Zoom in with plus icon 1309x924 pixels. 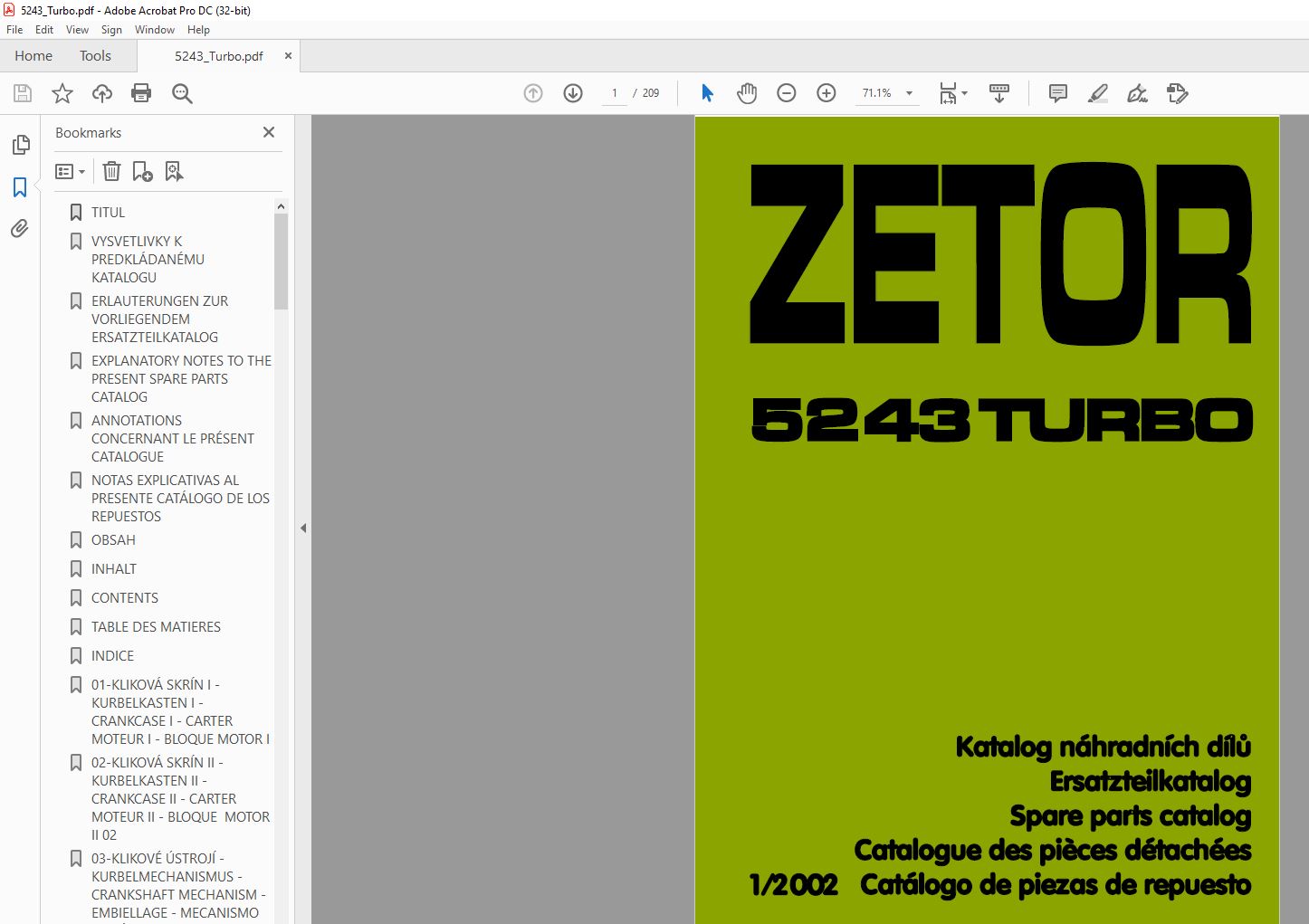pyautogui.click(x=826, y=93)
